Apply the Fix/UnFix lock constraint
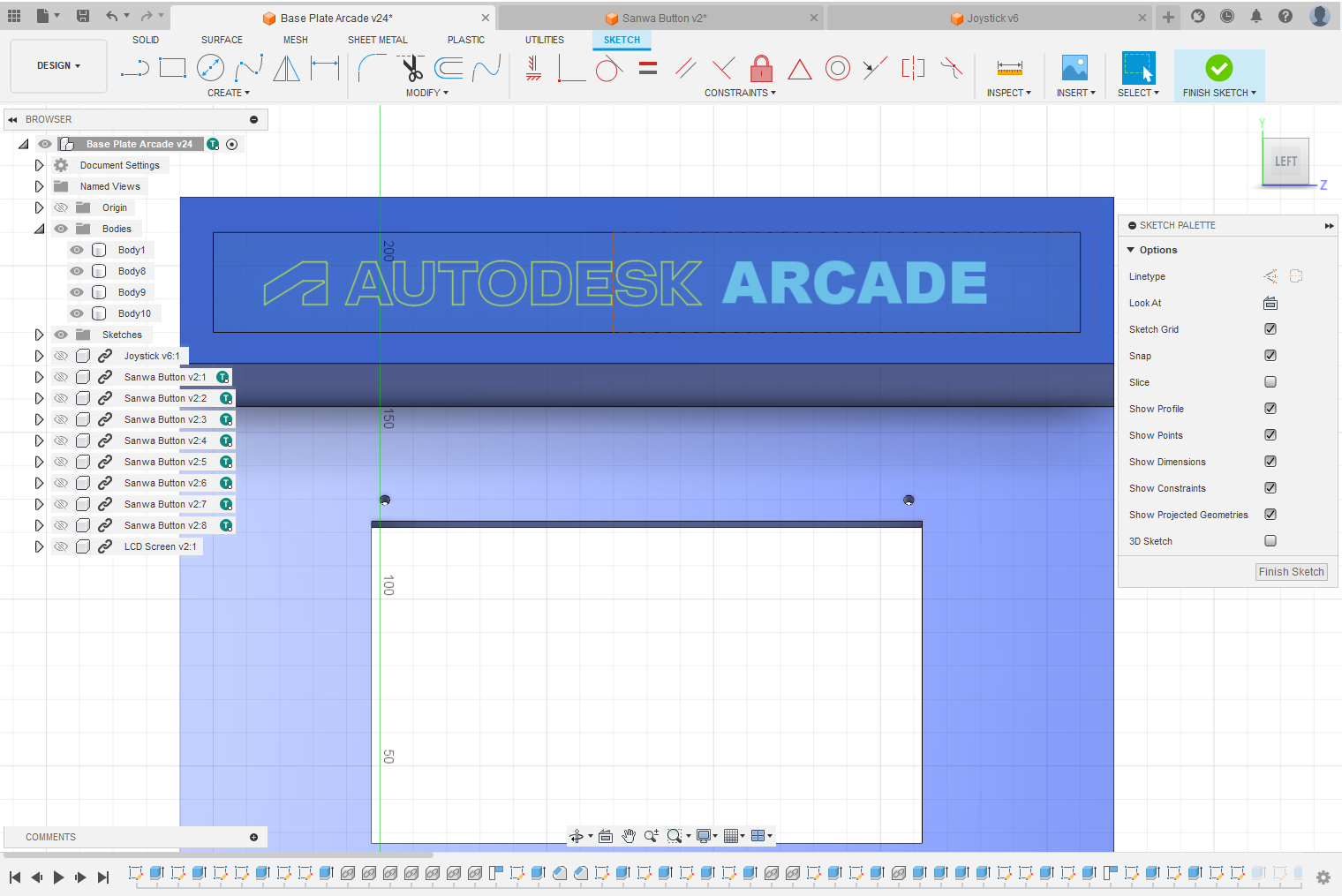Viewport: 1342px width, 896px height. (761, 67)
